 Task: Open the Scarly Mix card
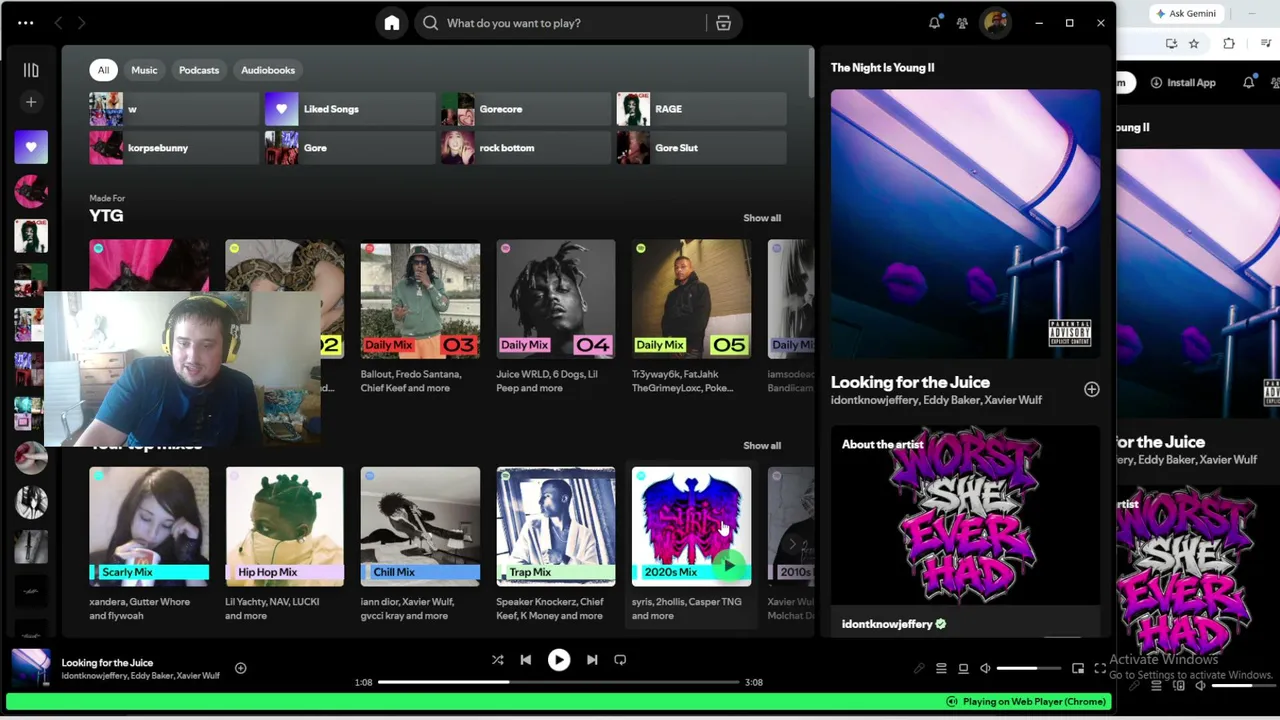[x=149, y=545]
